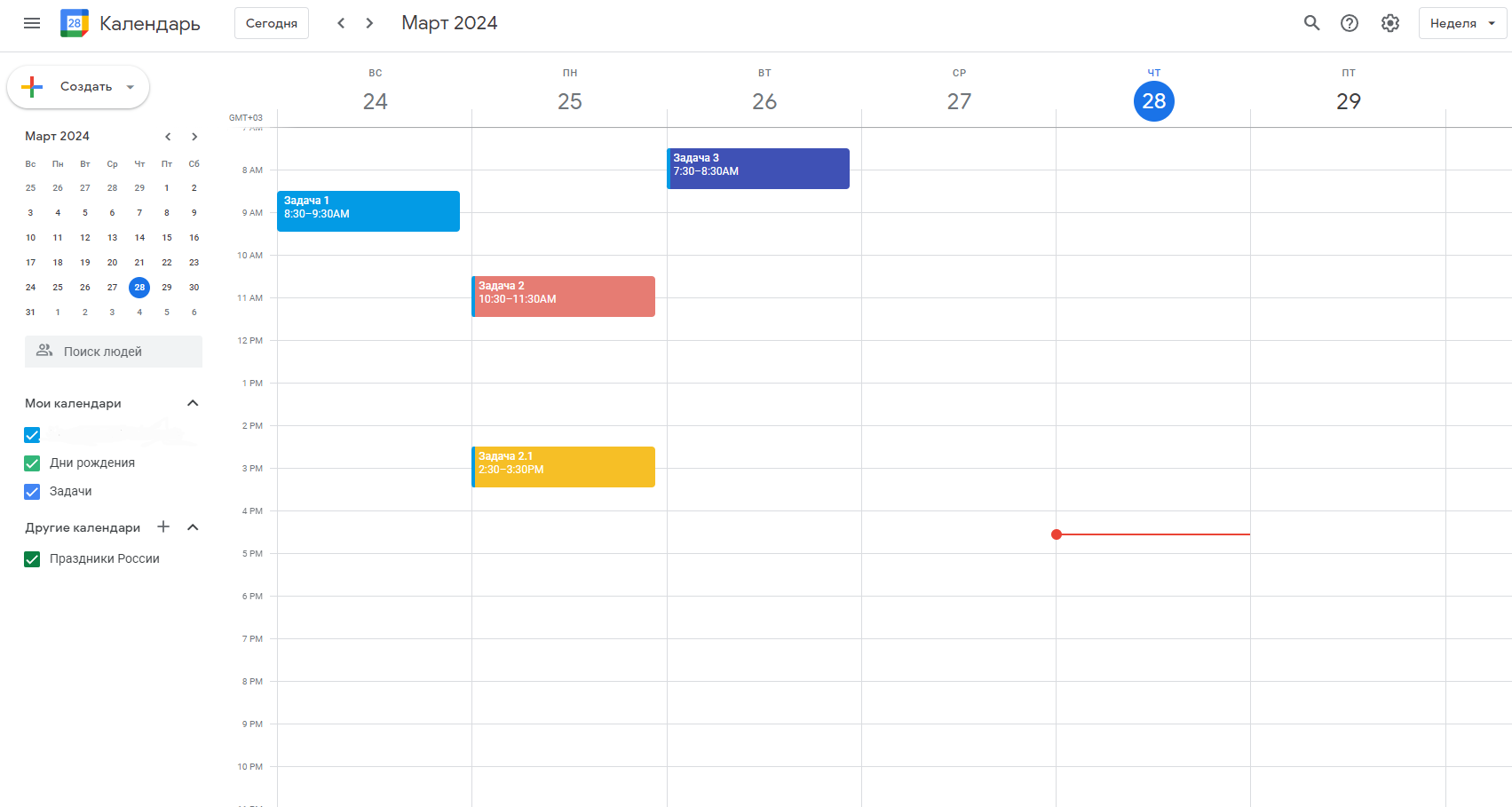Click the Март 2024 mini calendar title
Viewport: 1512px width, 807px height.
point(57,136)
